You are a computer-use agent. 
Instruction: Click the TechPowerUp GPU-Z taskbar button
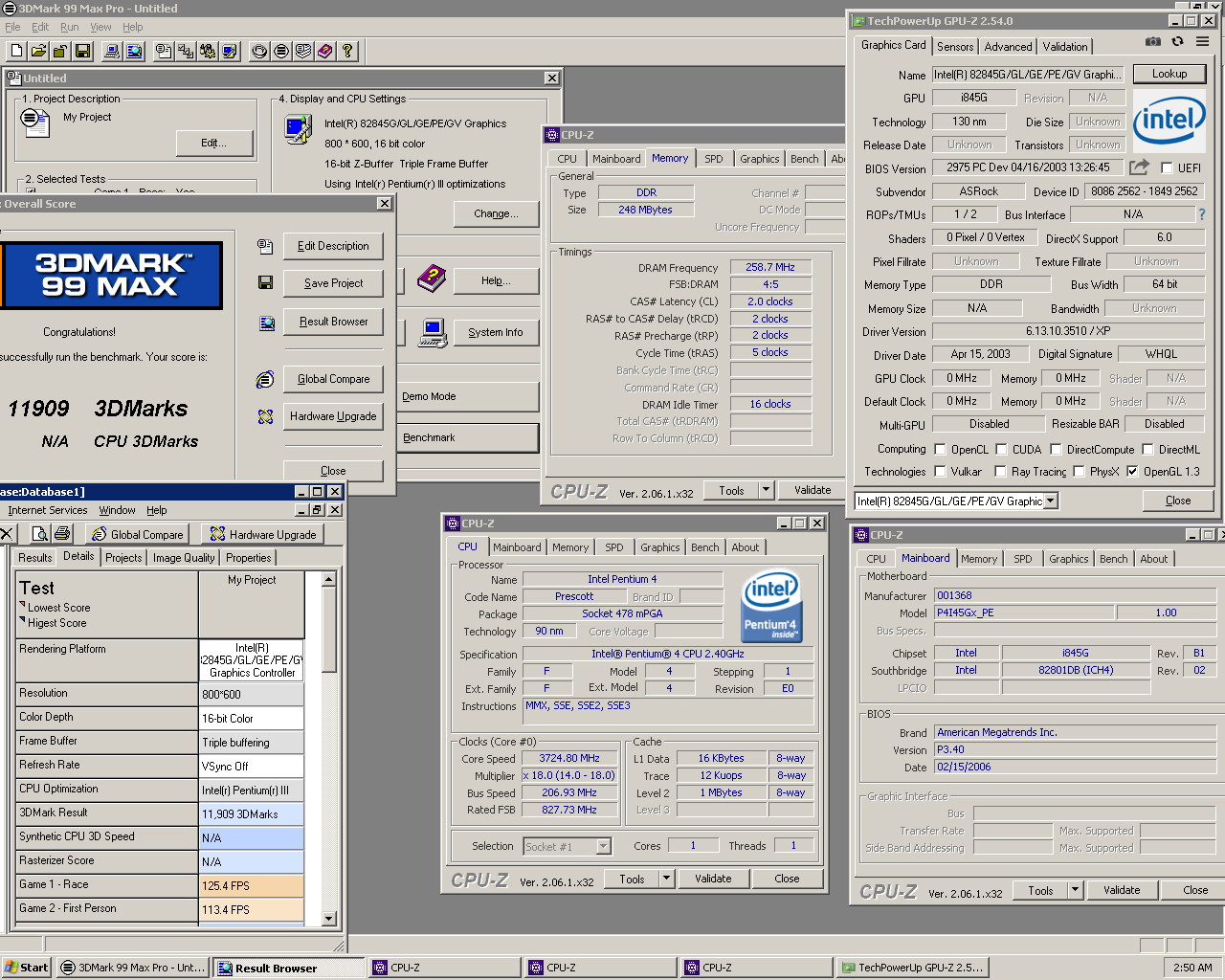pos(913,968)
